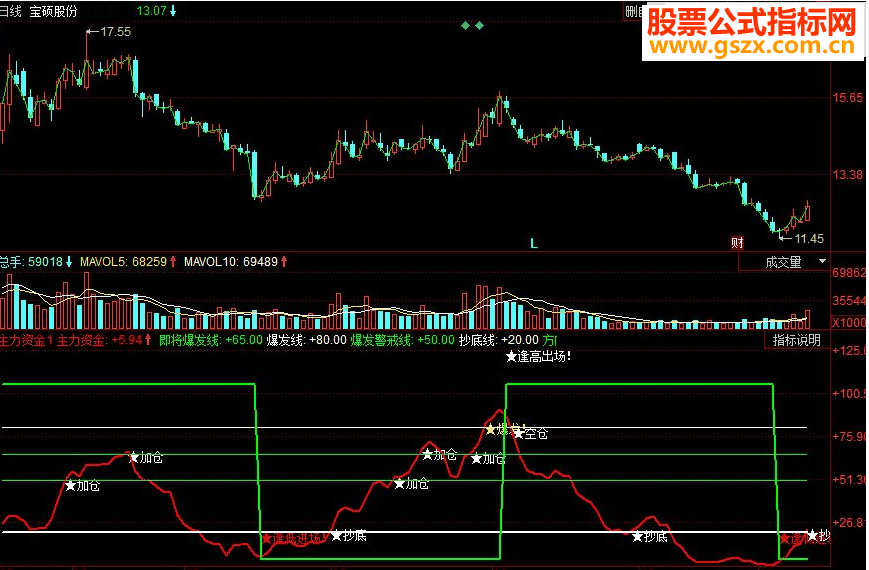Click the ★空仓 signal marker
Screen dimensions: 869x570
pos(530,434)
